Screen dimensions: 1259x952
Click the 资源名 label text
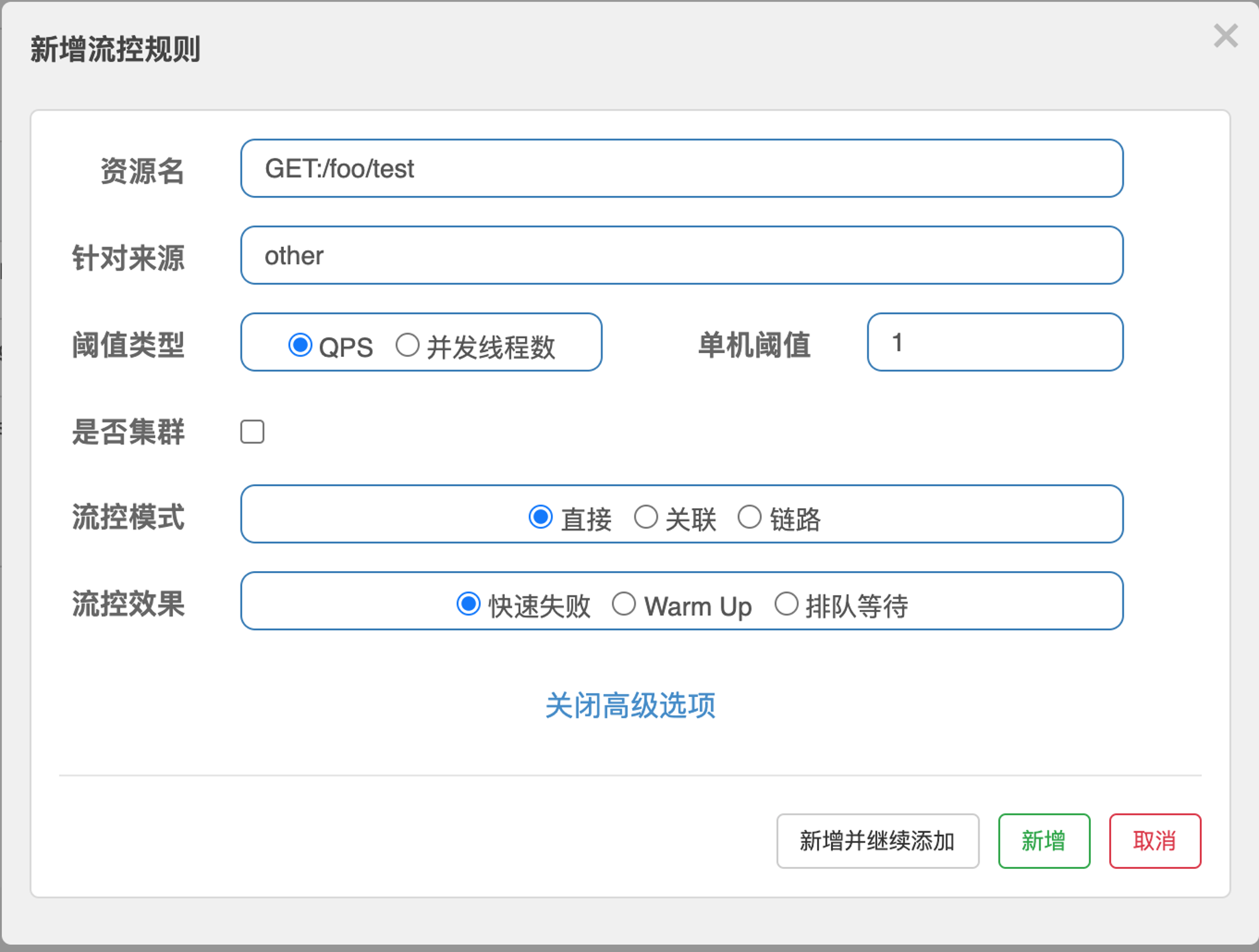(x=143, y=171)
